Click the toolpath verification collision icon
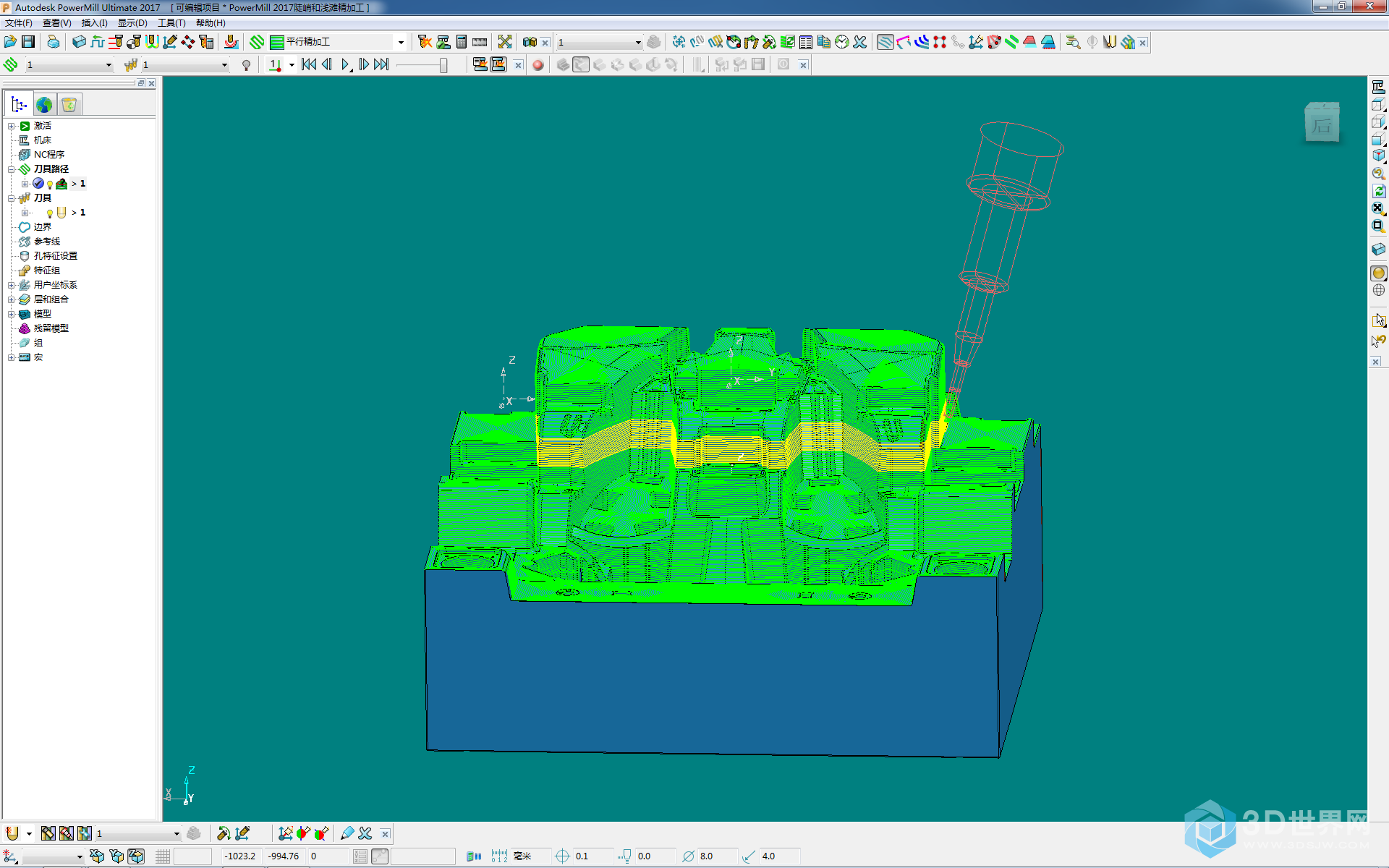Screen dimensions: 1389x868 [x=425, y=42]
